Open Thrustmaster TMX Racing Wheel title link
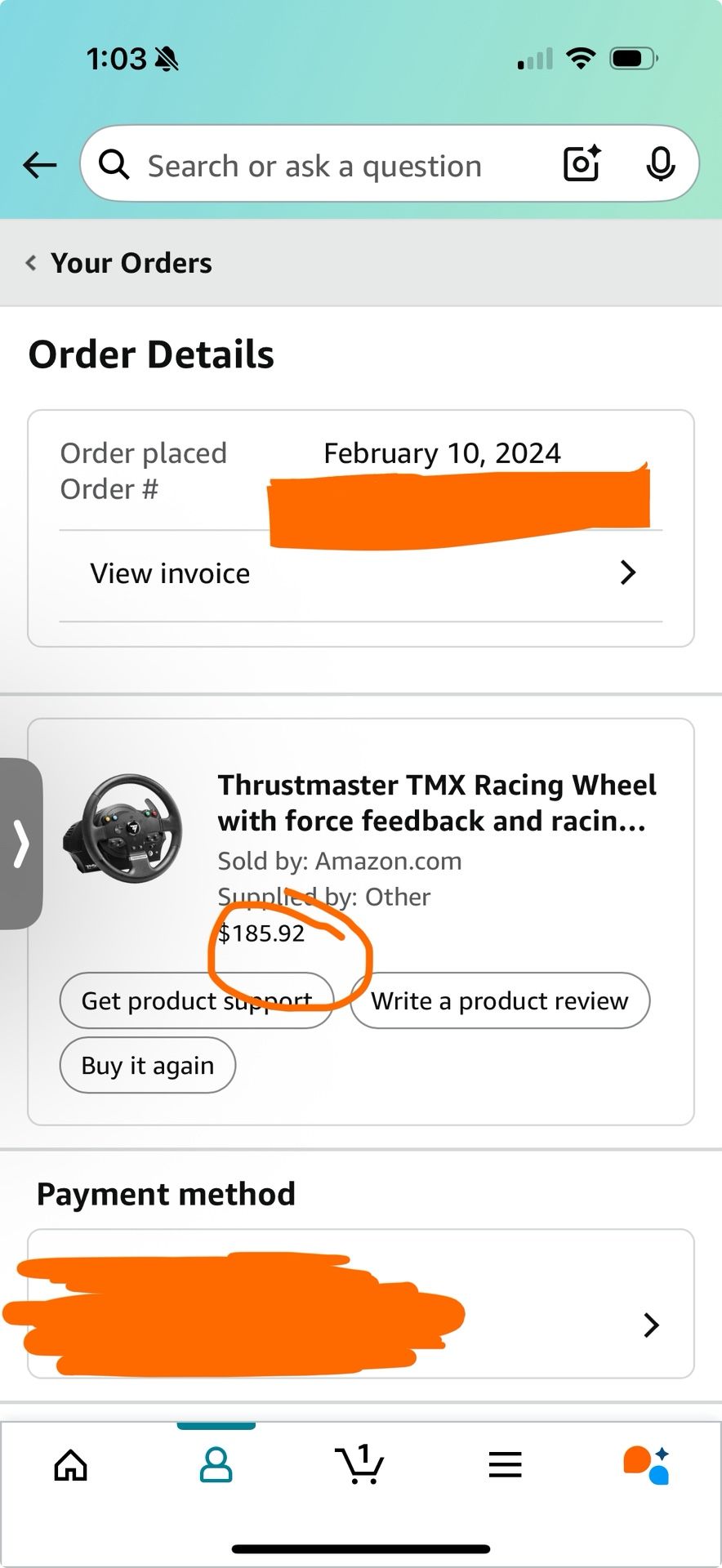Viewport: 722px width, 1568px height. click(436, 803)
